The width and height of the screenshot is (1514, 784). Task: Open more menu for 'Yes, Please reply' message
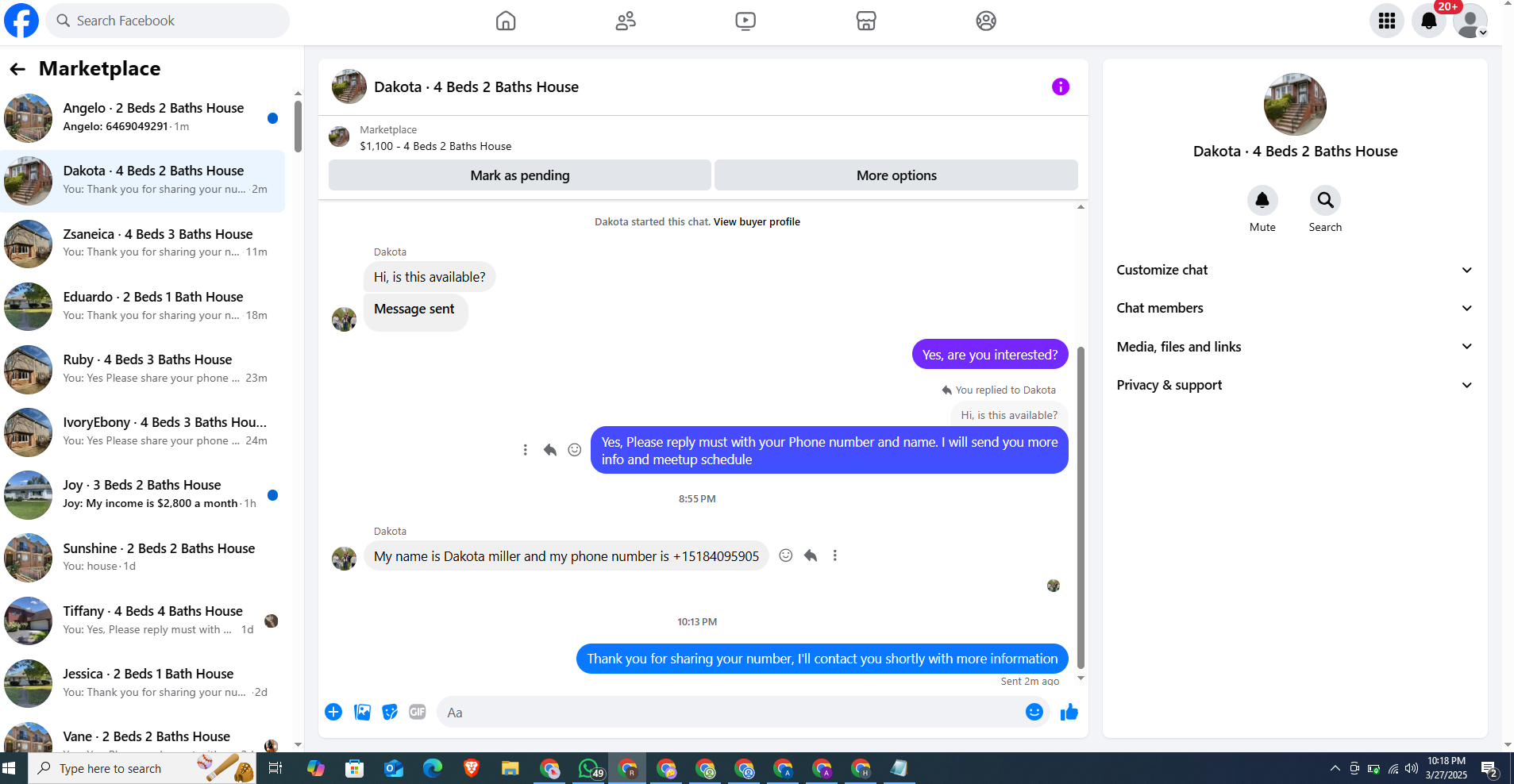[526, 450]
